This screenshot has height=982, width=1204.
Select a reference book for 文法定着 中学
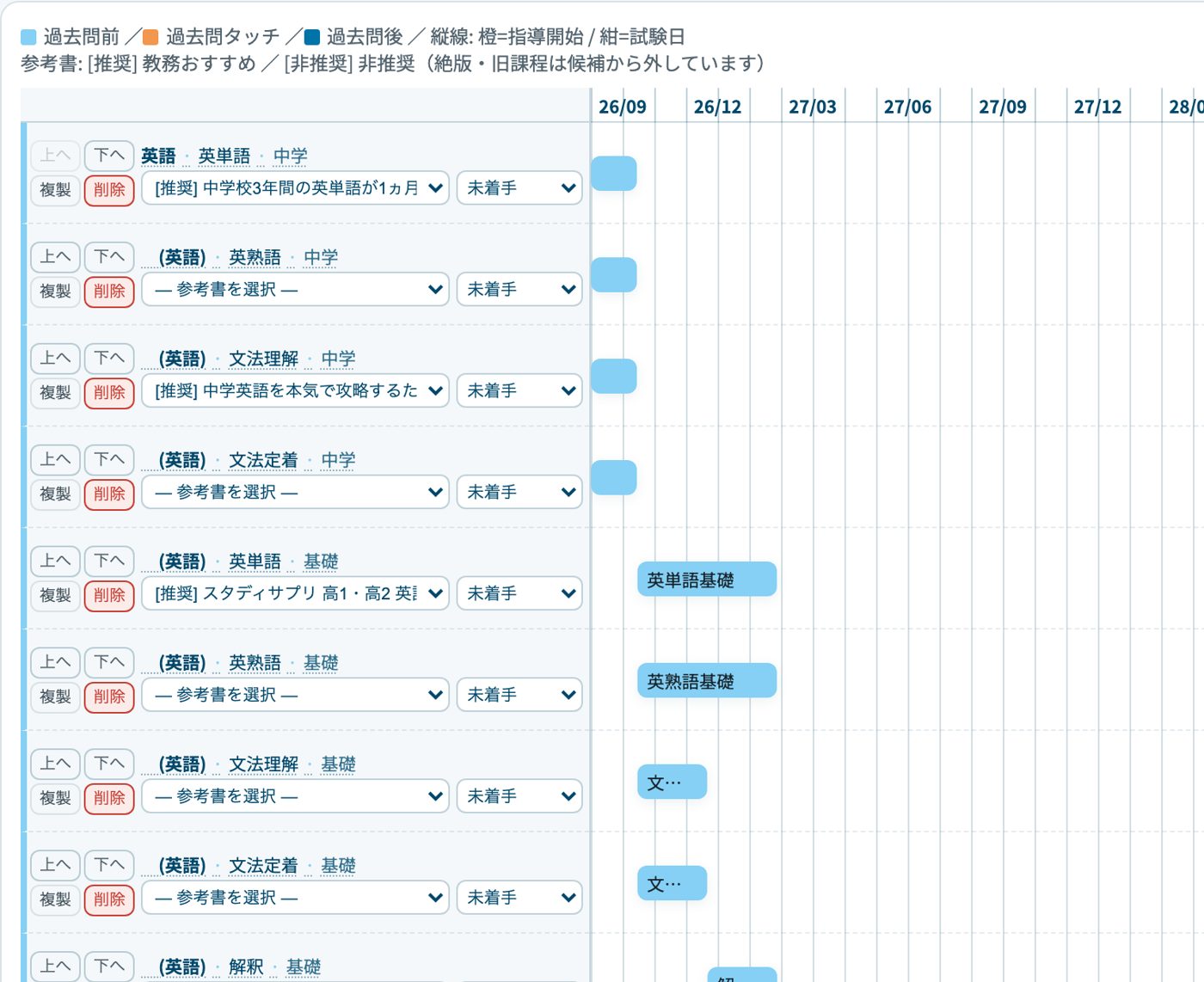[295, 493]
